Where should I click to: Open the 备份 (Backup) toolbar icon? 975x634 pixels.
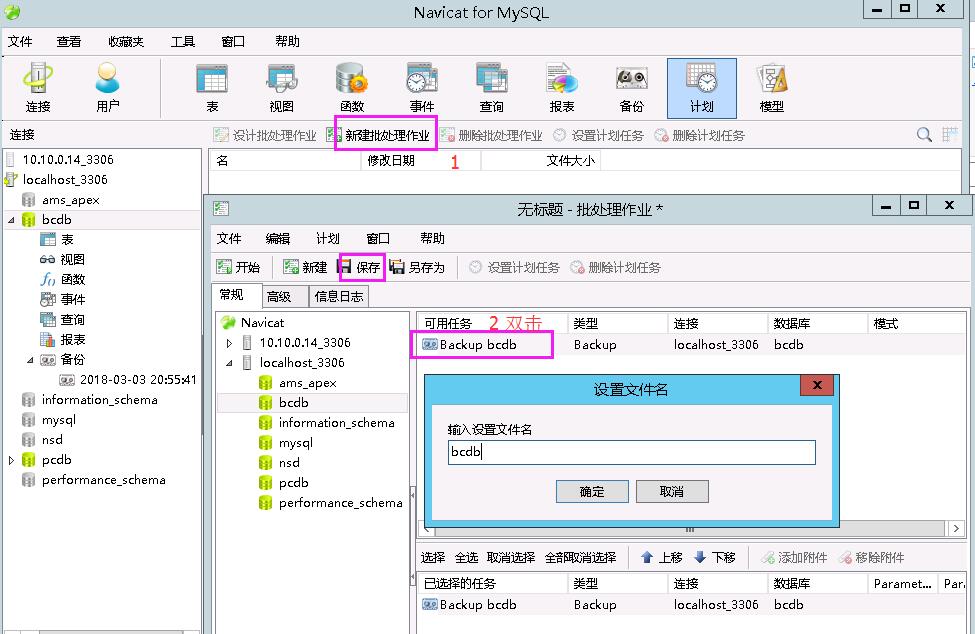[x=631, y=88]
